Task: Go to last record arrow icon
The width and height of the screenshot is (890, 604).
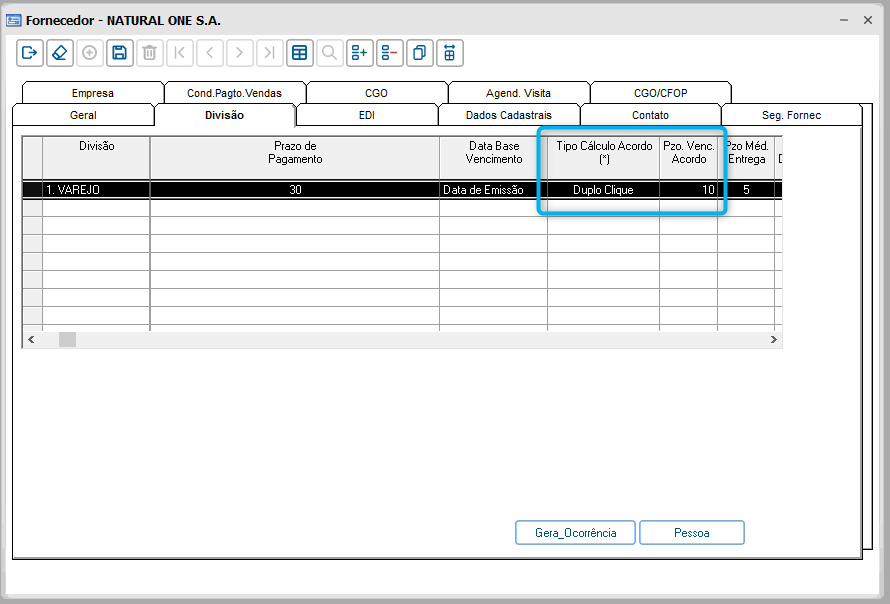Action: pyautogui.click(x=270, y=53)
